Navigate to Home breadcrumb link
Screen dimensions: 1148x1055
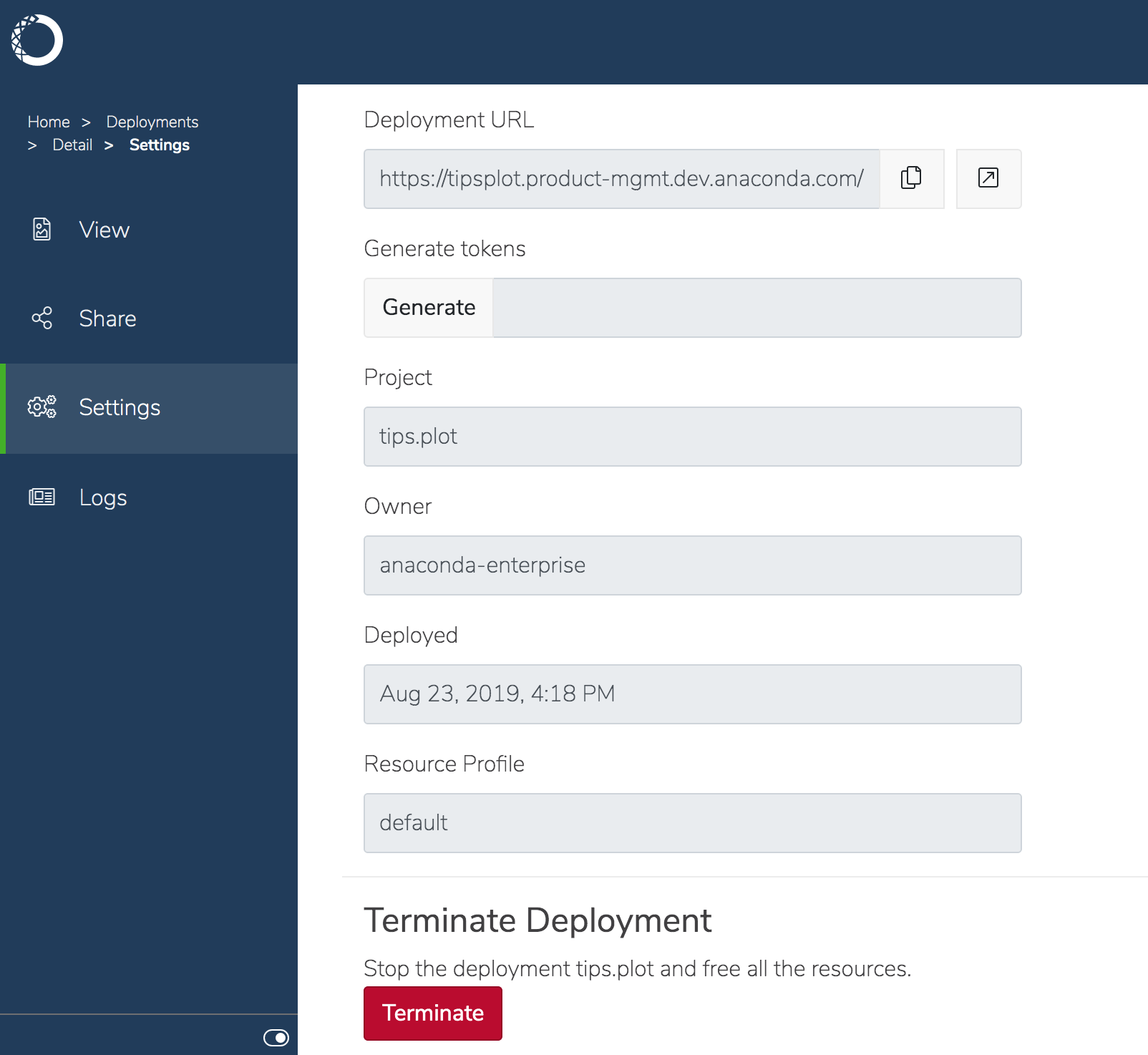pos(49,122)
